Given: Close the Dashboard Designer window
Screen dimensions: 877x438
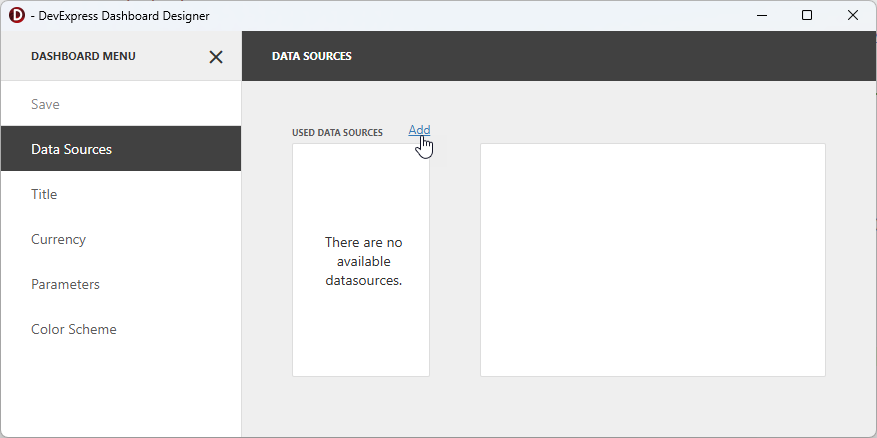Looking at the screenshot, I should click(x=852, y=16).
